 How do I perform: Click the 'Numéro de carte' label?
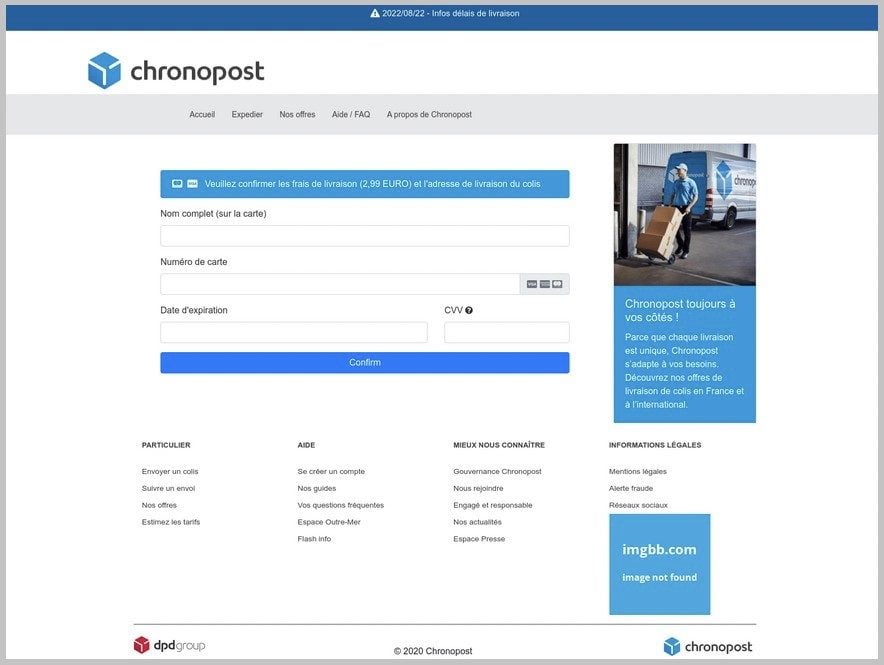pos(193,261)
